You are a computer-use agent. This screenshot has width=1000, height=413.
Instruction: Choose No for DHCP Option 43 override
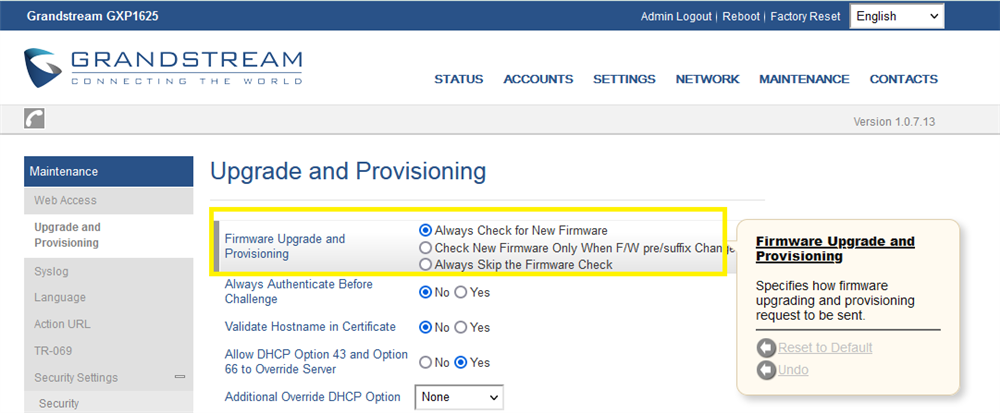click(x=426, y=362)
